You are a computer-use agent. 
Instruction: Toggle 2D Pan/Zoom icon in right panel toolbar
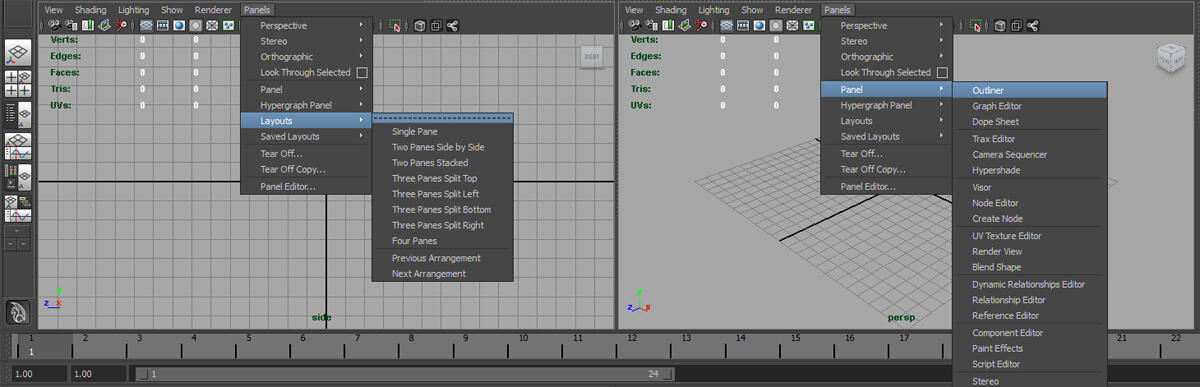[x=700, y=25]
